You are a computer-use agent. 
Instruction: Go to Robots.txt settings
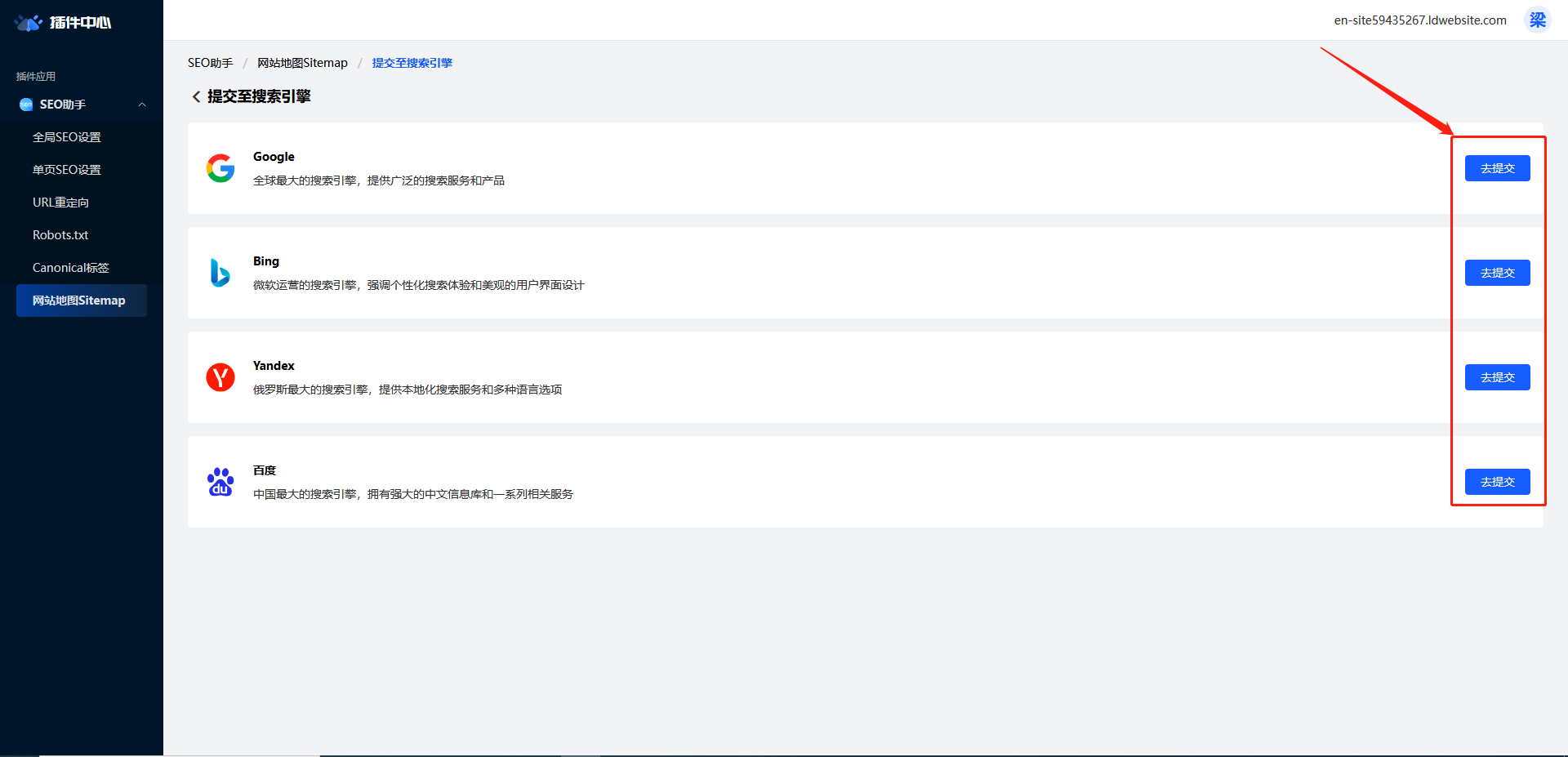tap(60, 235)
